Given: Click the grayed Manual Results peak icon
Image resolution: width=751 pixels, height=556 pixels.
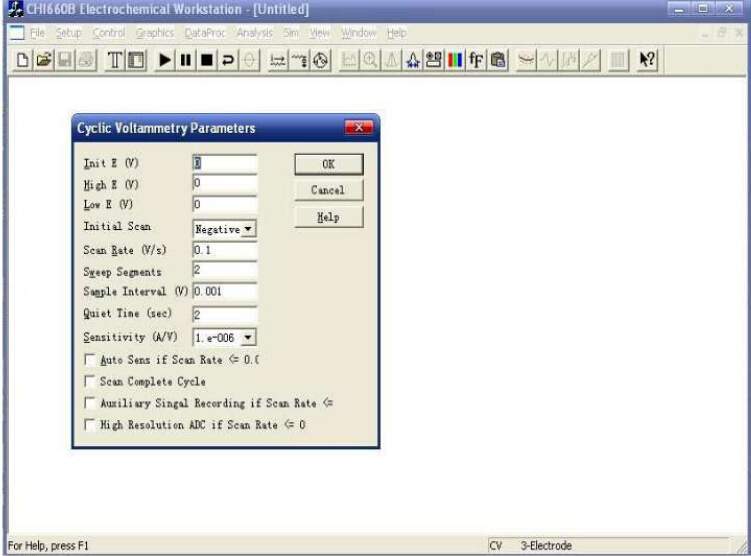Looking at the screenshot, I should [391, 60].
